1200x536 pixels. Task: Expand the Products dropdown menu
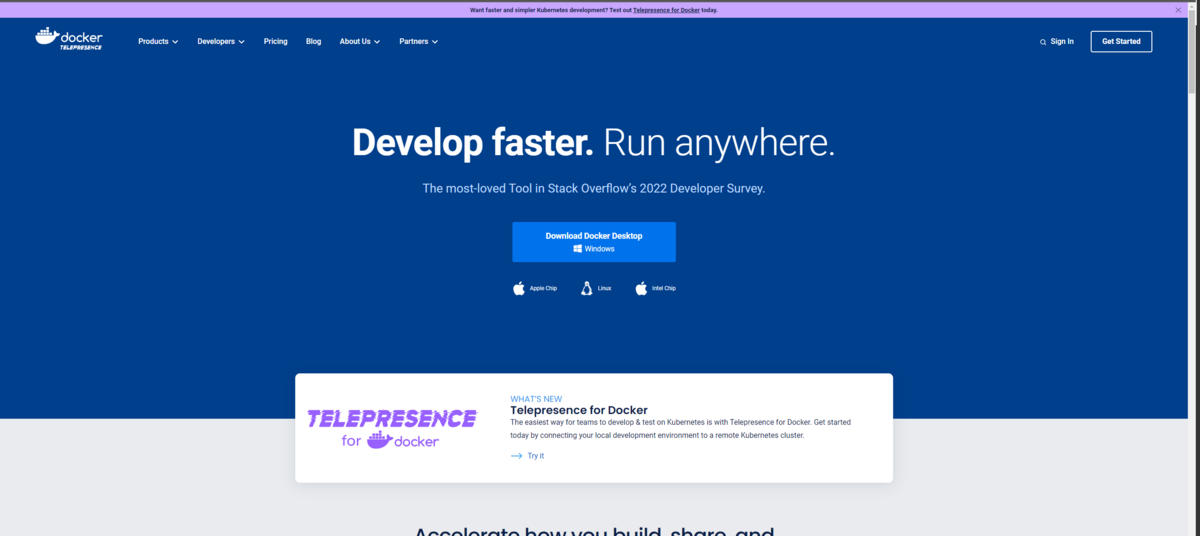(158, 42)
